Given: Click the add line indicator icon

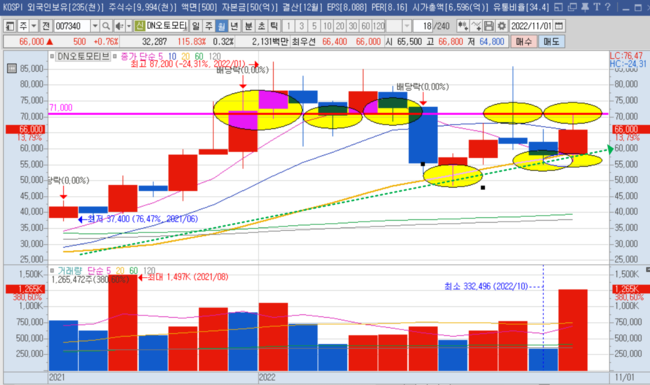Looking at the screenshot, I should (476, 26).
